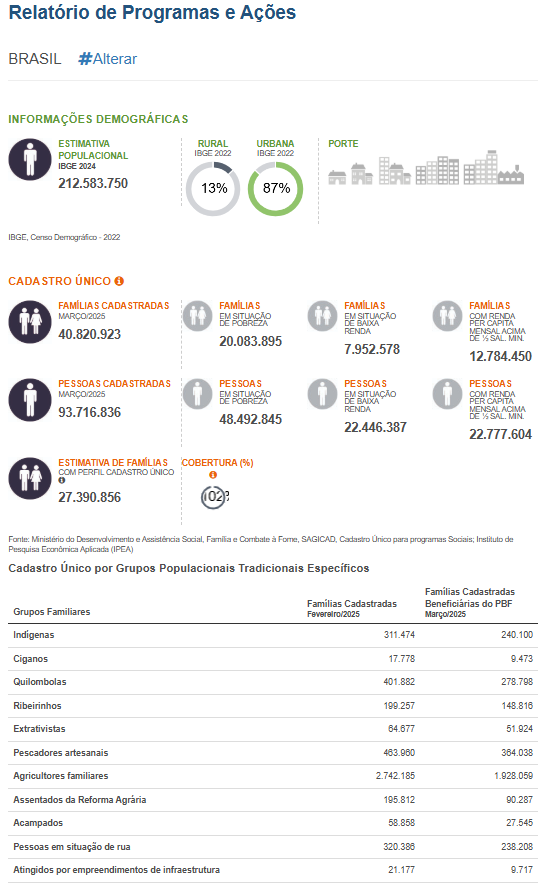Select the Pessoas em situação de rua row
Screen dimensions: 544x884
click(273, 847)
